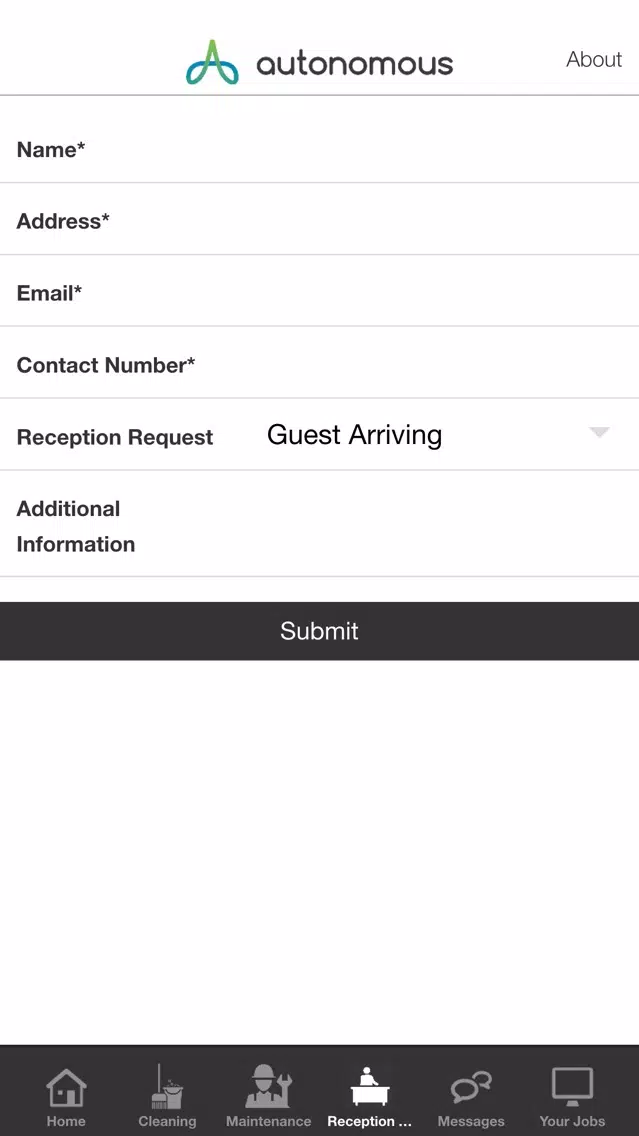Focus the Address input field
The height and width of the screenshot is (1136, 639).
[320, 220]
